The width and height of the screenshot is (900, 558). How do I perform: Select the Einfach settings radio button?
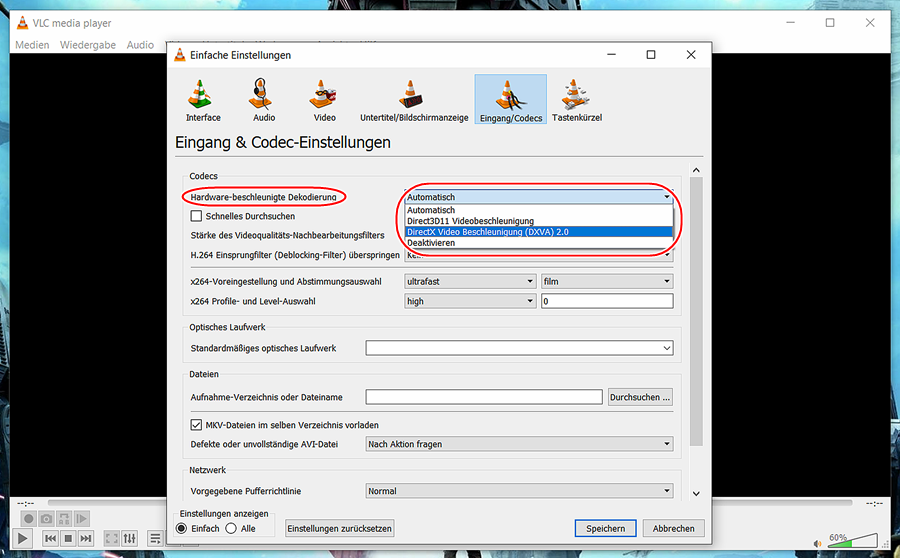tap(181, 528)
